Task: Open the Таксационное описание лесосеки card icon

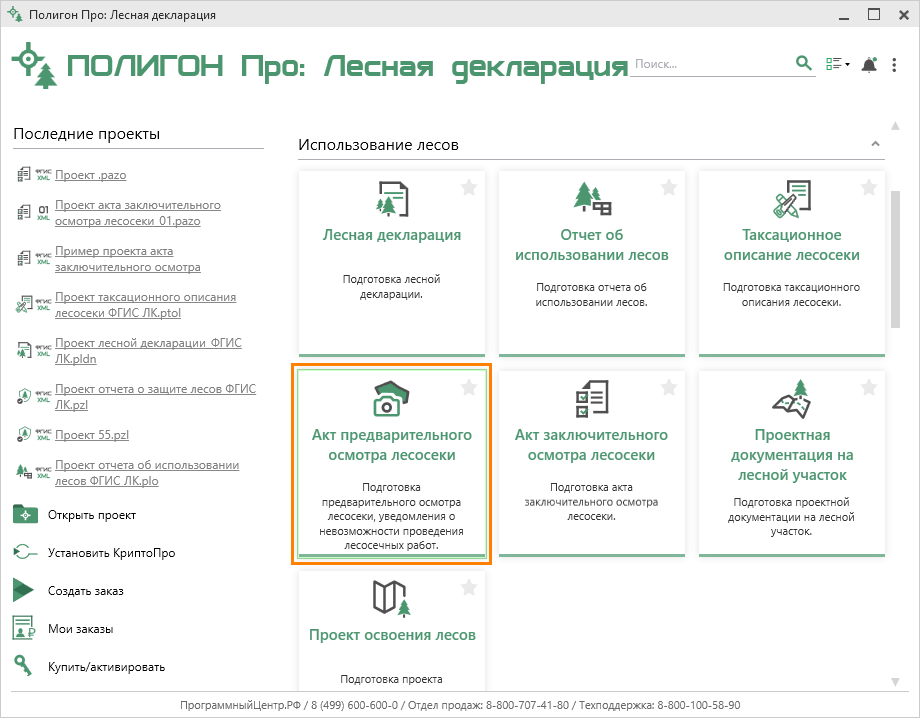Action: [x=792, y=199]
